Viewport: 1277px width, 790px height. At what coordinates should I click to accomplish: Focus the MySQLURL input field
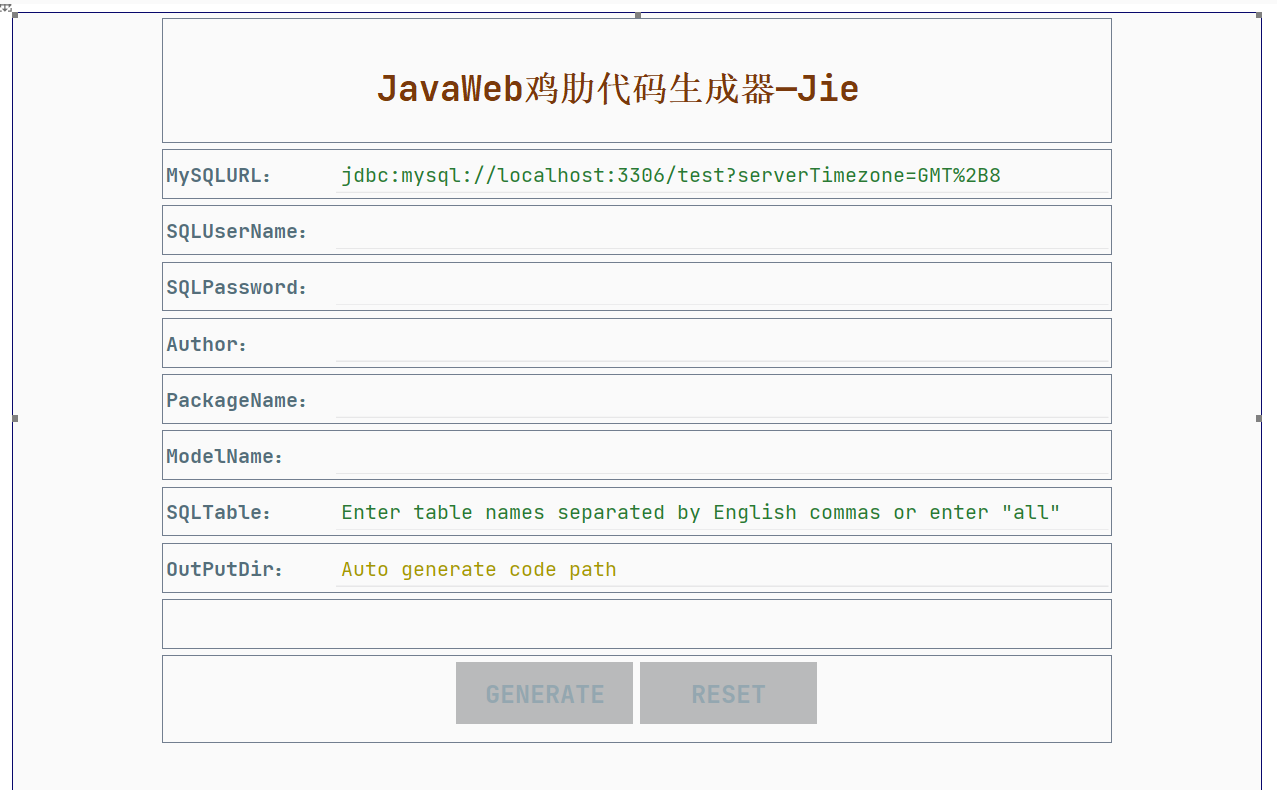coord(722,176)
